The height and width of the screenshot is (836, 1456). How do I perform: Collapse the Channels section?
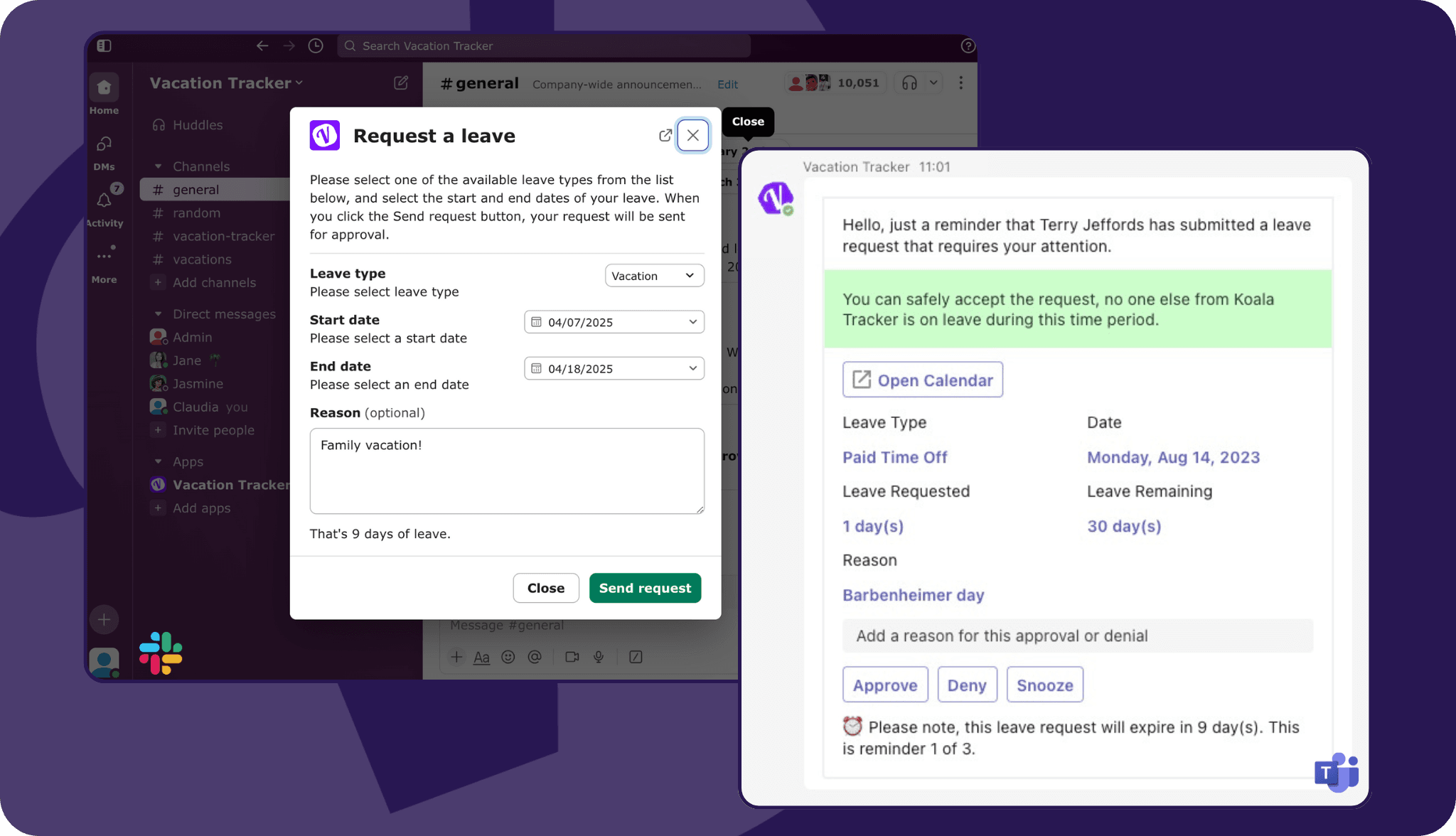(x=158, y=166)
